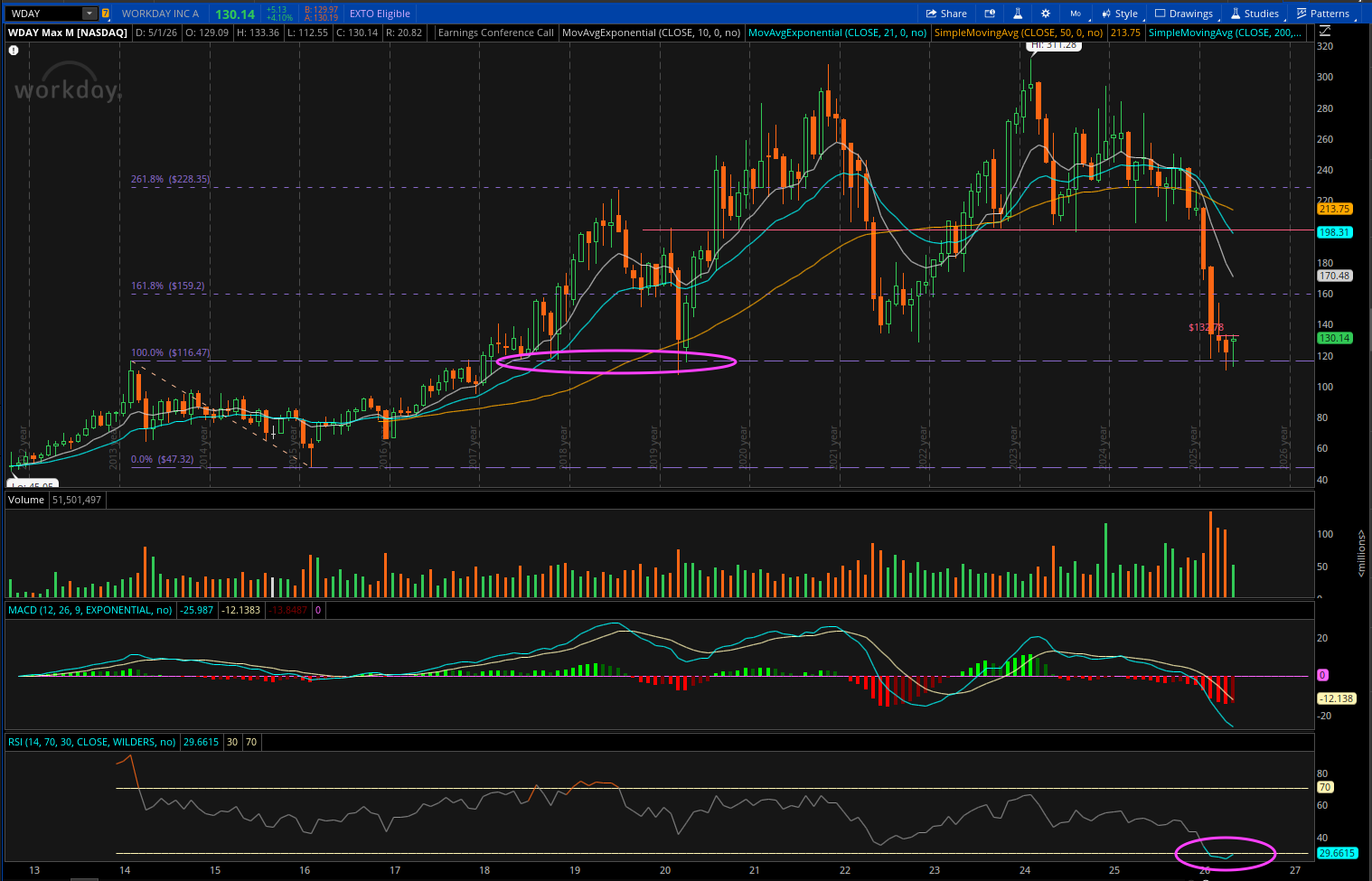This screenshot has height=881, width=1372.
Task: Select the SimpleMovingAvg (CLOSE, 200 study label
Action: coord(1225,33)
